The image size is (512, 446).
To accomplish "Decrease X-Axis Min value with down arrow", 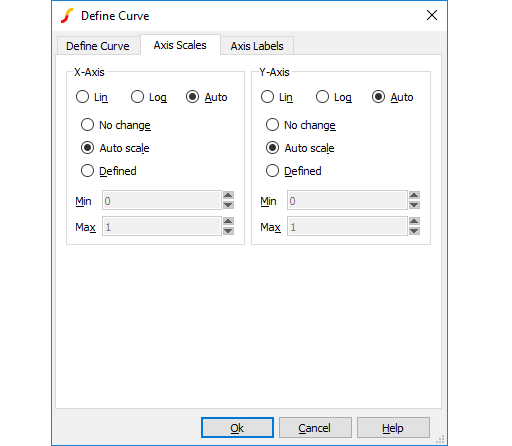I will [x=228, y=205].
